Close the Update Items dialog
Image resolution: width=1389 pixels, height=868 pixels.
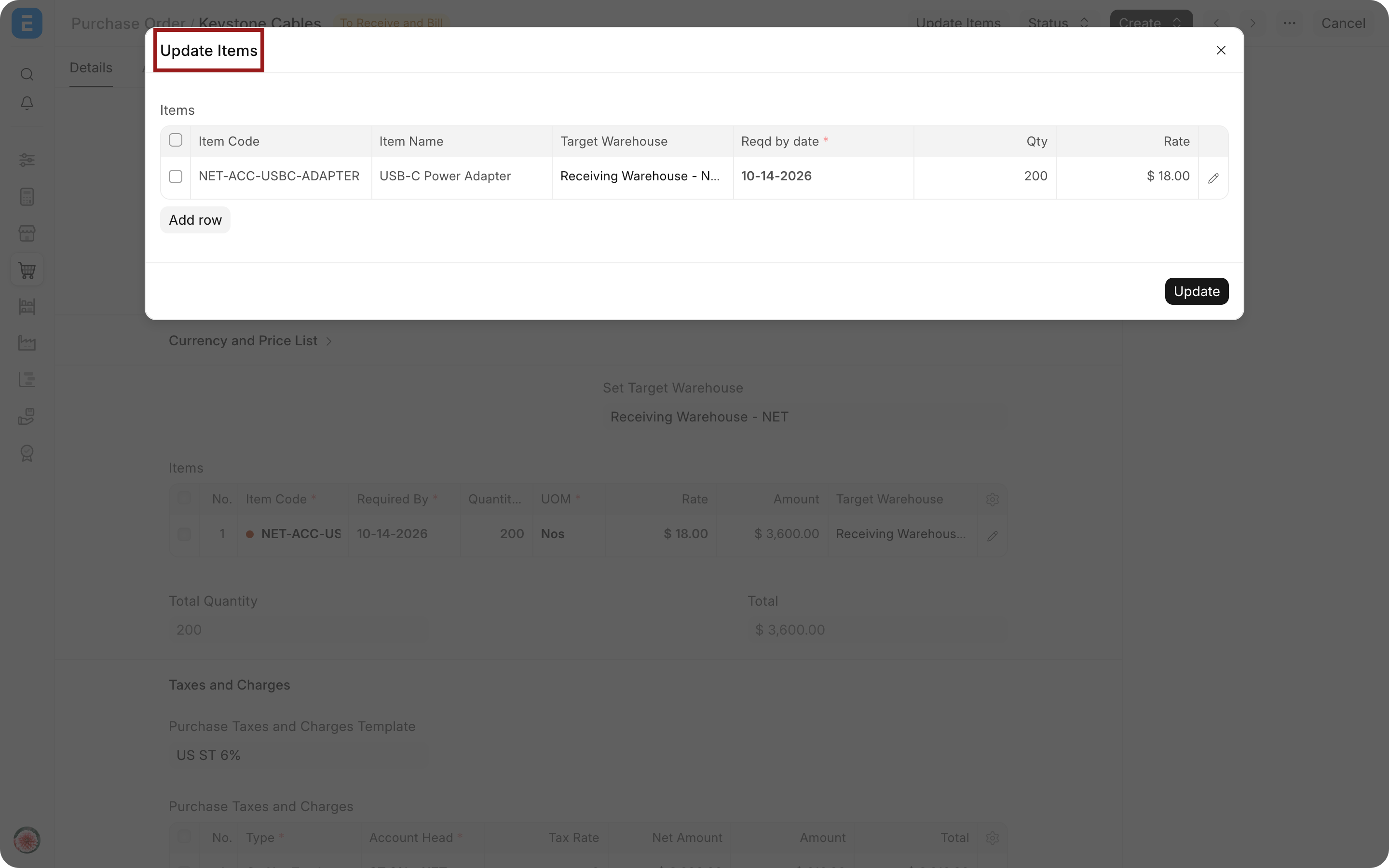[x=1221, y=51]
